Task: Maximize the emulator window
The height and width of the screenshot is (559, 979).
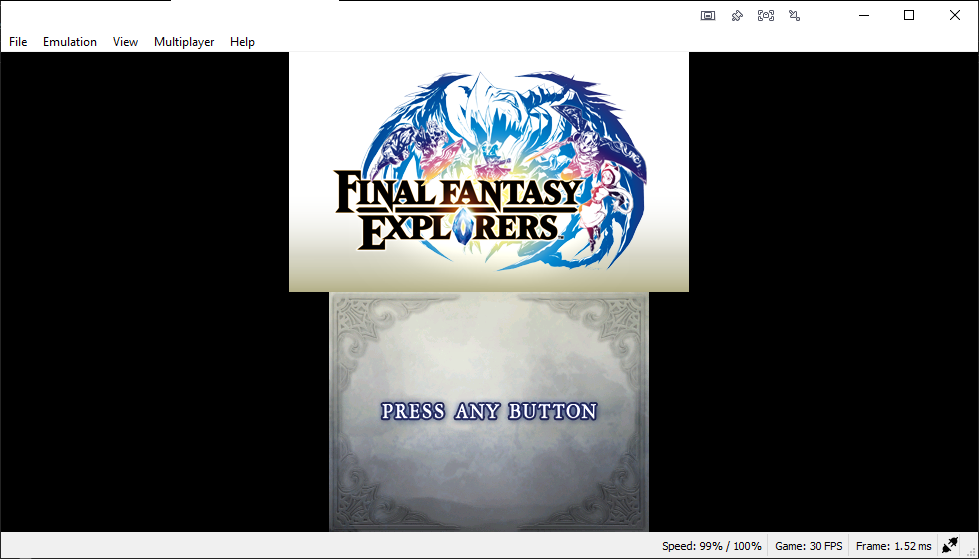Action: (x=909, y=16)
